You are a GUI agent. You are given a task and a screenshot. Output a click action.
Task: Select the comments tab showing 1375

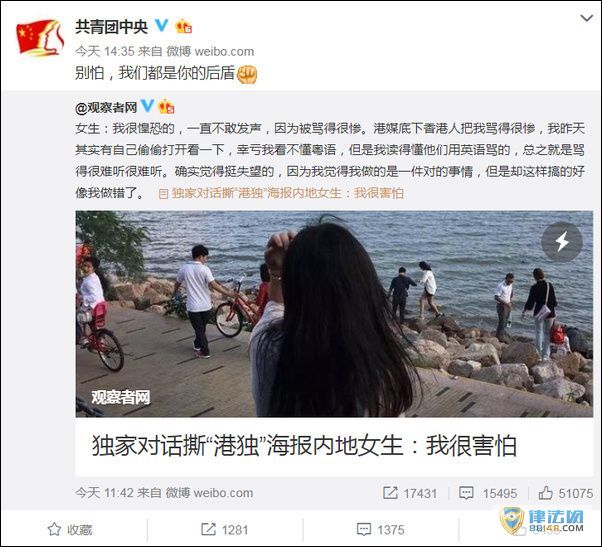tap(380, 530)
